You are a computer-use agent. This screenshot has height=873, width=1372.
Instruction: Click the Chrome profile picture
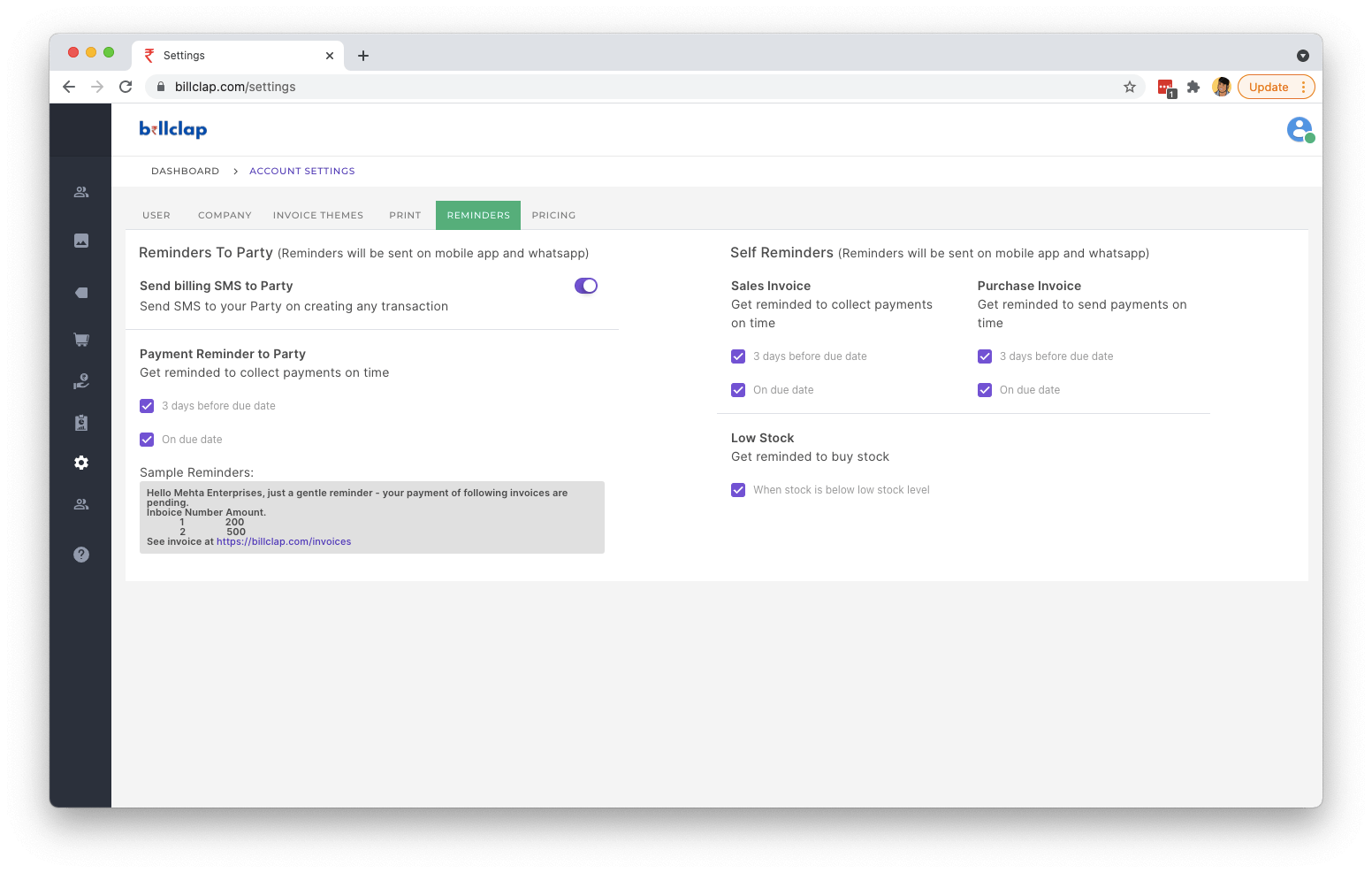(x=1222, y=87)
